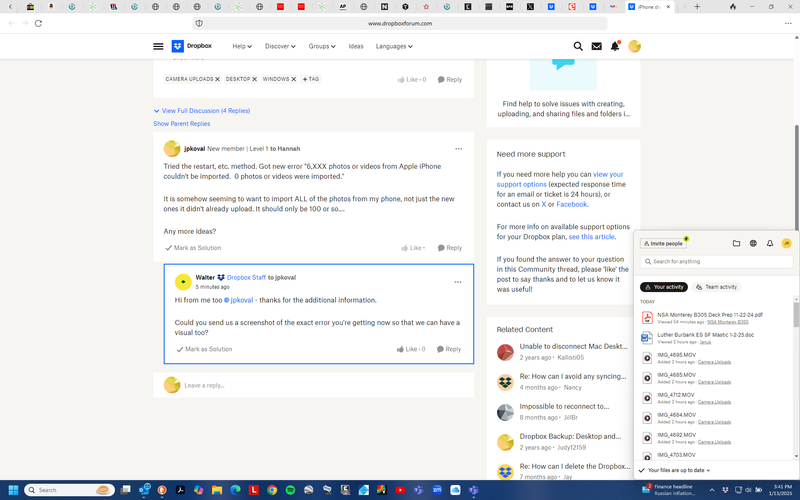The width and height of the screenshot is (800, 500).
Task: Expand the Languages dropdown menu
Action: click(394, 46)
